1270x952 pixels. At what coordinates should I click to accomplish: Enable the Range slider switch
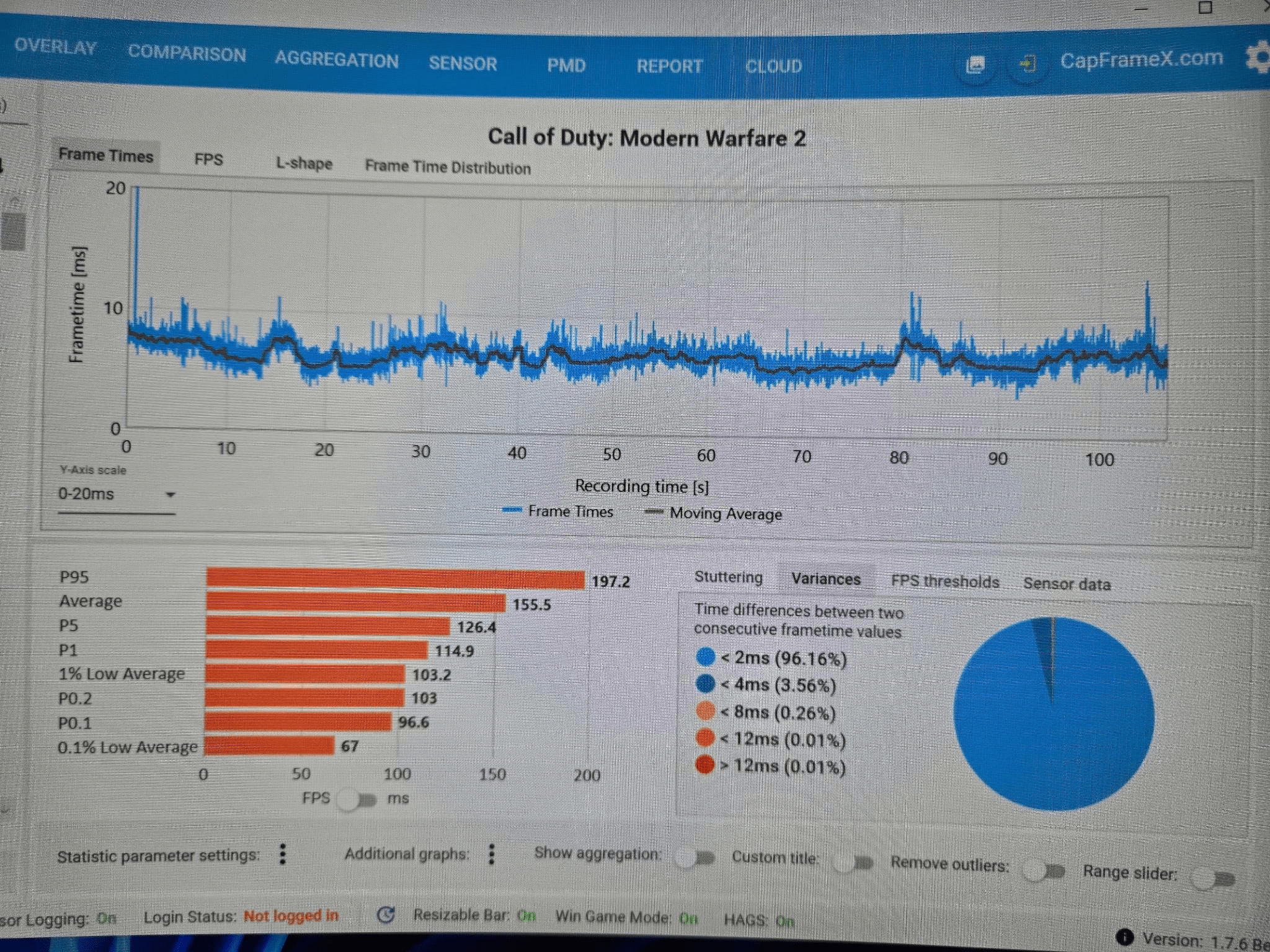(1215, 878)
